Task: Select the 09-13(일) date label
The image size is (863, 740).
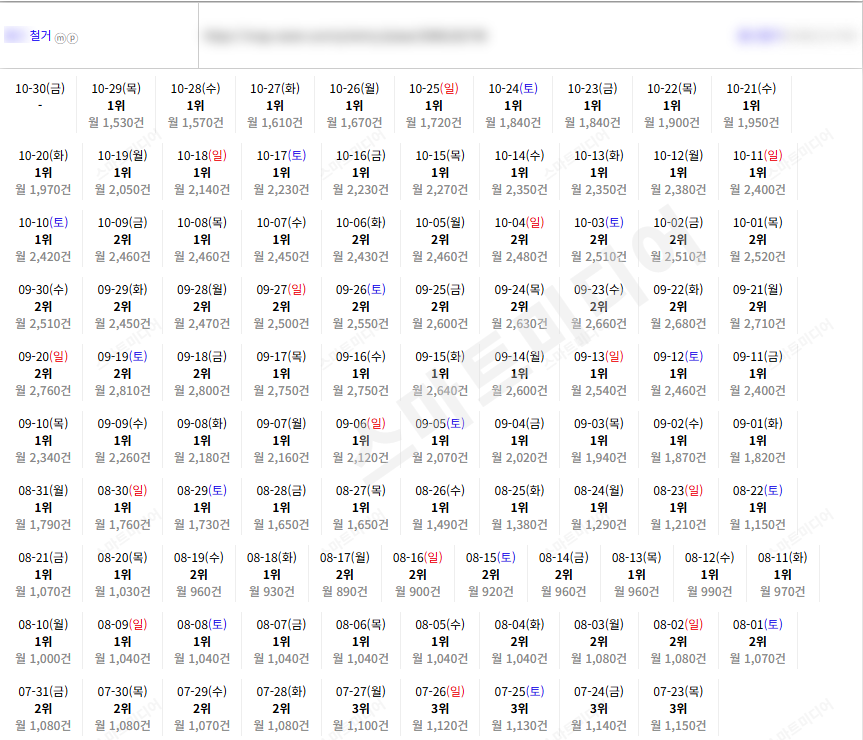Action: coord(599,357)
